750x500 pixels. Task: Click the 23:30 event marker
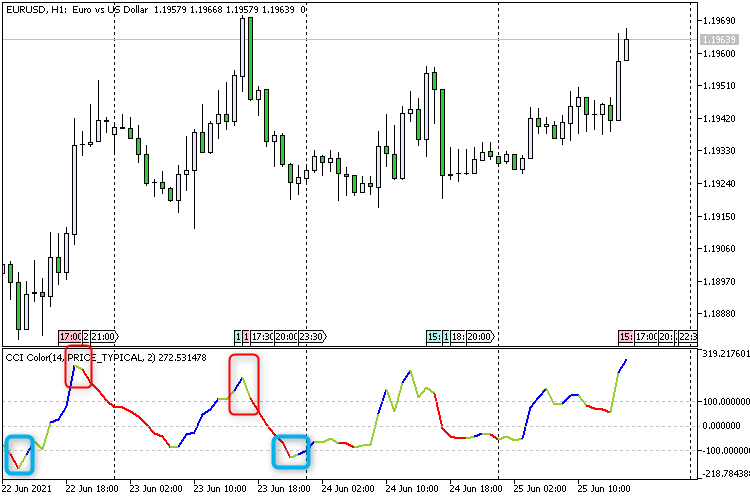point(312,337)
